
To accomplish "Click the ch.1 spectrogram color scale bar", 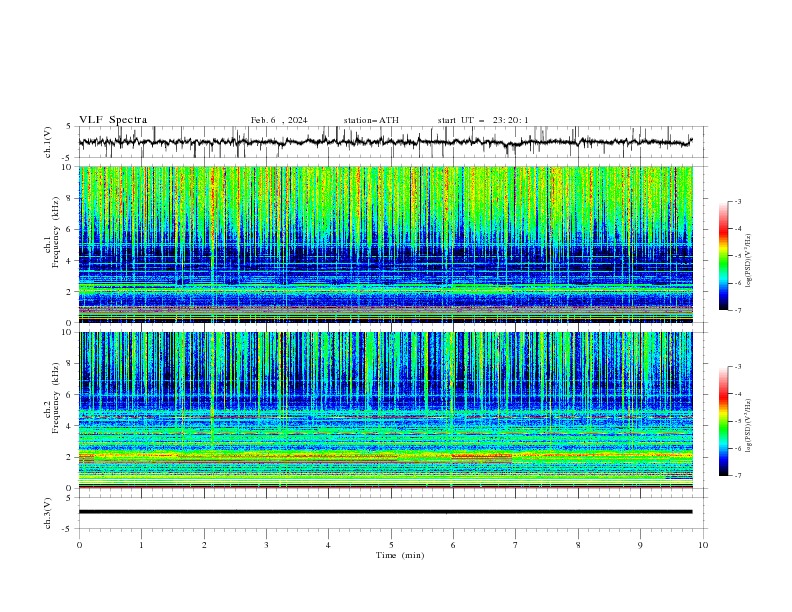I will (723, 256).
